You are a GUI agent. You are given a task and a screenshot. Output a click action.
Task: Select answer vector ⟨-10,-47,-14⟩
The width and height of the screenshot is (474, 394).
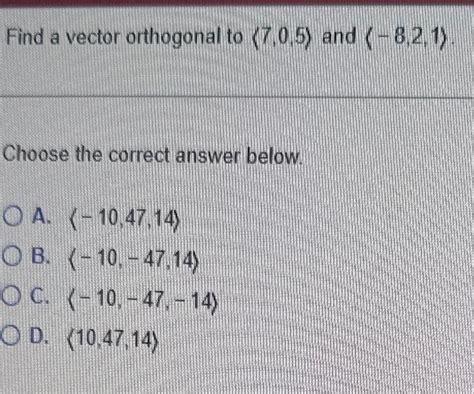click(x=143, y=300)
